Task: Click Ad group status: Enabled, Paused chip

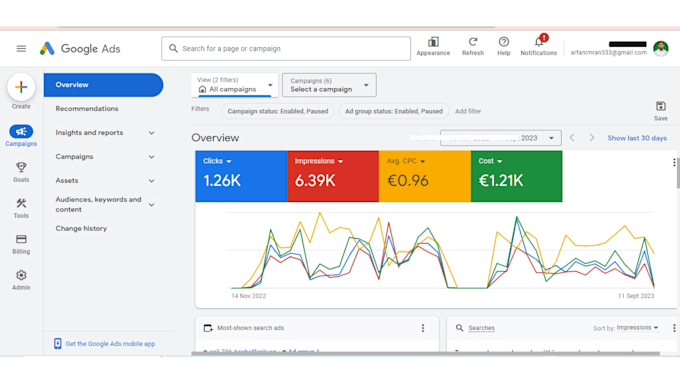Action: [394, 111]
